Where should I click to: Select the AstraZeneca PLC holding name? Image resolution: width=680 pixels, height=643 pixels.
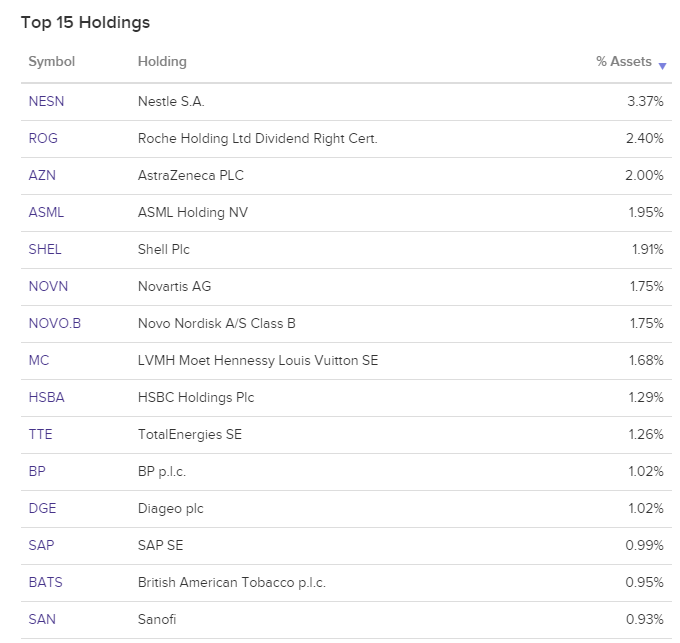coord(191,175)
